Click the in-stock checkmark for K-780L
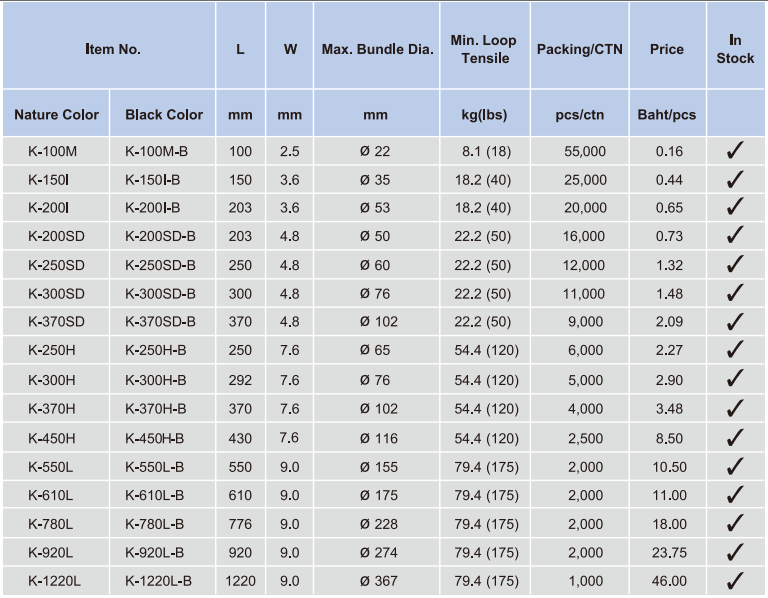 coord(735,523)
